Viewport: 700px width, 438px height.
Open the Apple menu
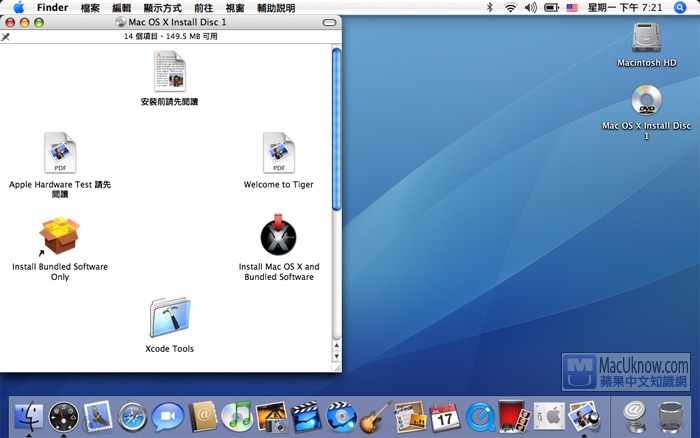[x=19, y=8]
